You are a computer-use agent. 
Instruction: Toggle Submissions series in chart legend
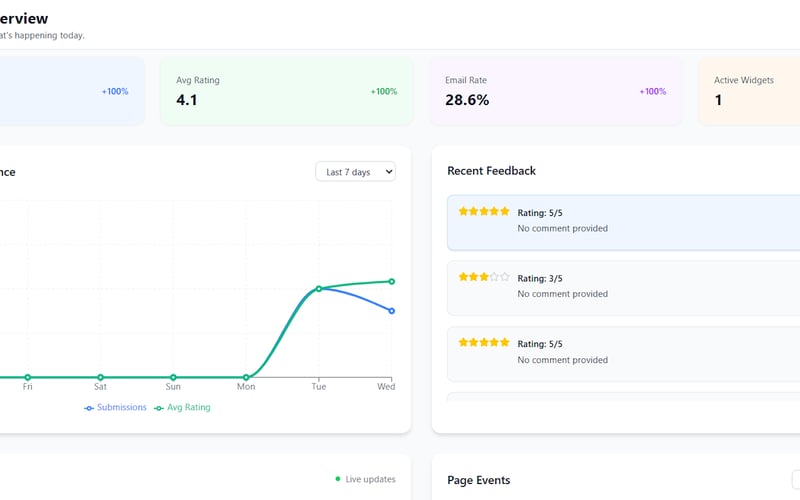click(115, 408)
